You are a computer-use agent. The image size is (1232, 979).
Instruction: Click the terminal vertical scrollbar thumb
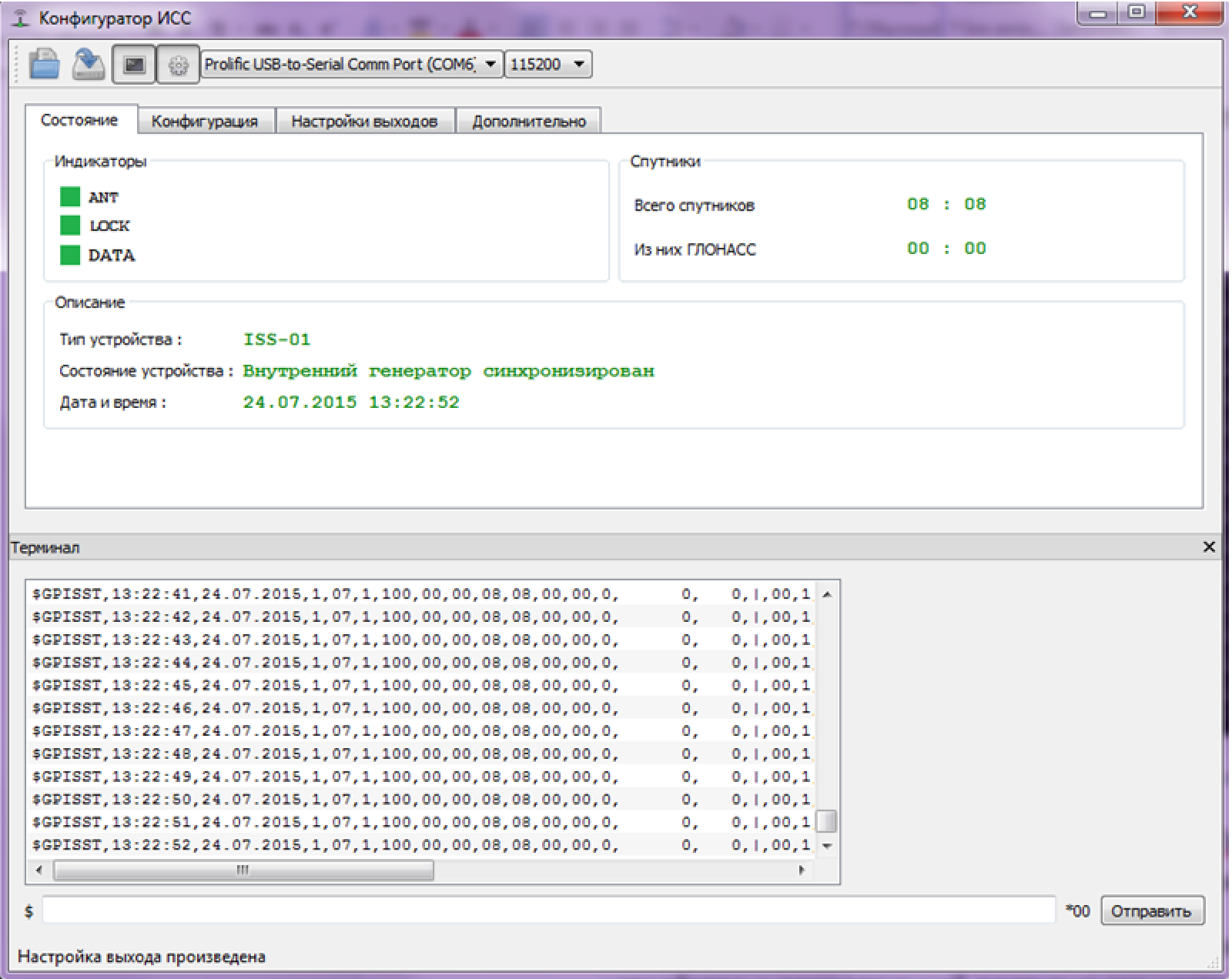pyautogui.click(x=826, y=821)
